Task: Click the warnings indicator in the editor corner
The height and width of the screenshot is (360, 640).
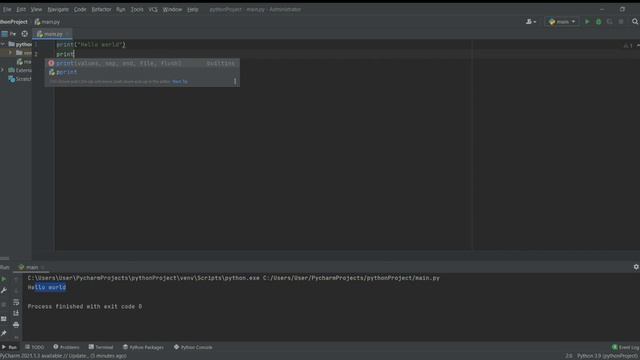Action: pyautogui.click(x=628, y=45)
